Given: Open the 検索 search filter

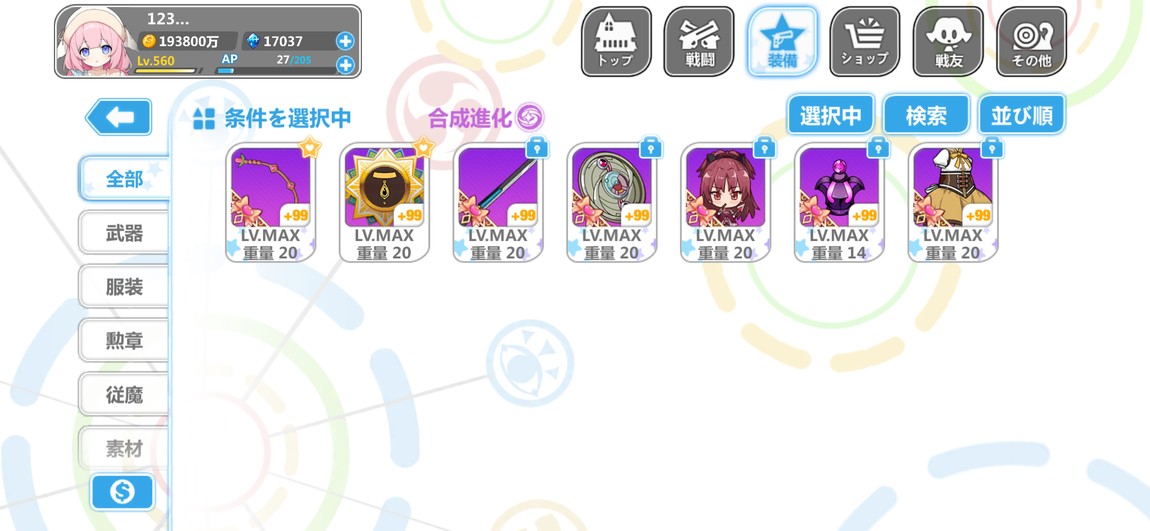Looking at the screenshot, I should (926, 116).
